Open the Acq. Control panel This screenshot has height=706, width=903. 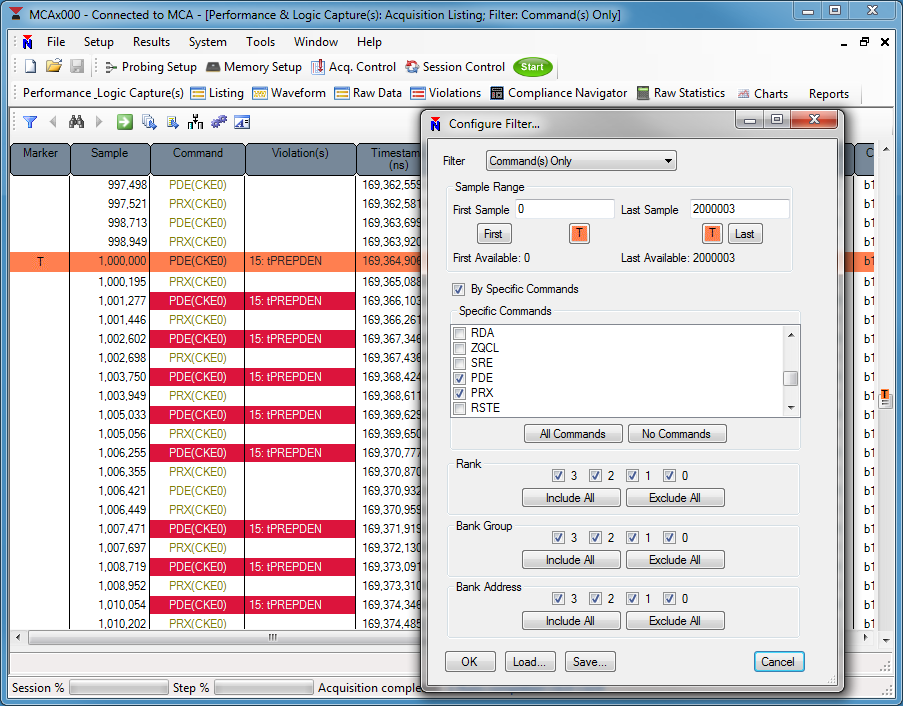(x=354, y=67)
